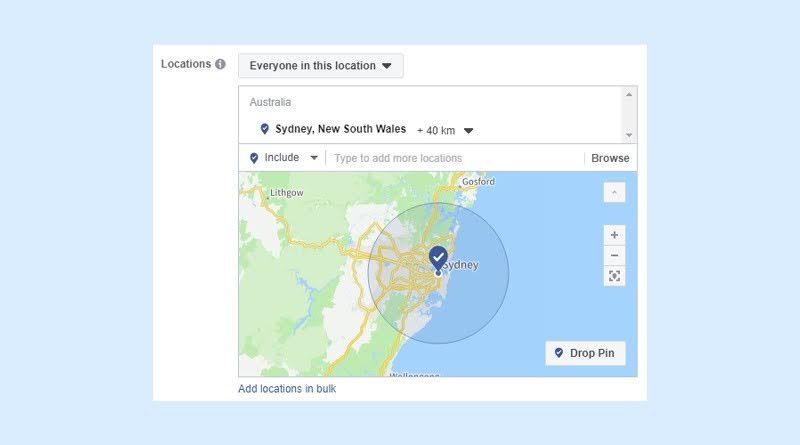Select the Sydney, New South Wales location entry
The height and width of the screenshot is (445, 800).
pos(340,129)
